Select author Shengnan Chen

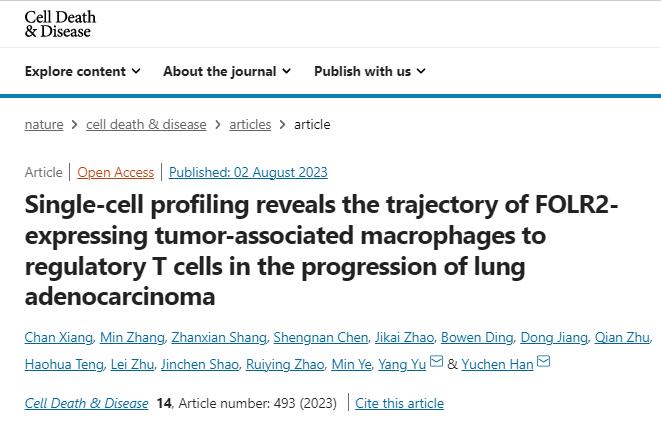tap(321, 337)
